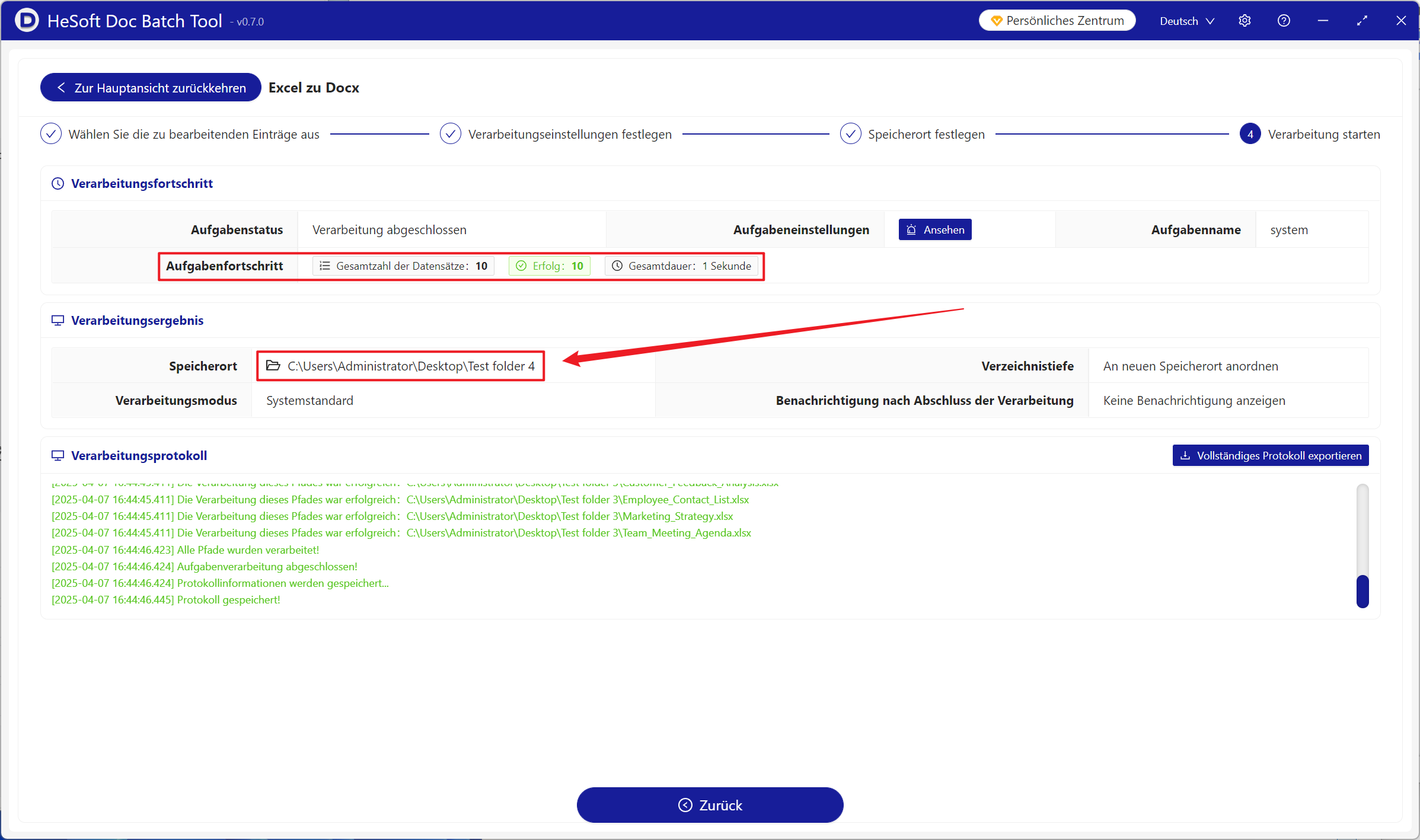The height and width of the screenshot is (840, 1420).
Task: Export log via Vollständiges Protokoll exportieren
Action: tap(1271, 455)
